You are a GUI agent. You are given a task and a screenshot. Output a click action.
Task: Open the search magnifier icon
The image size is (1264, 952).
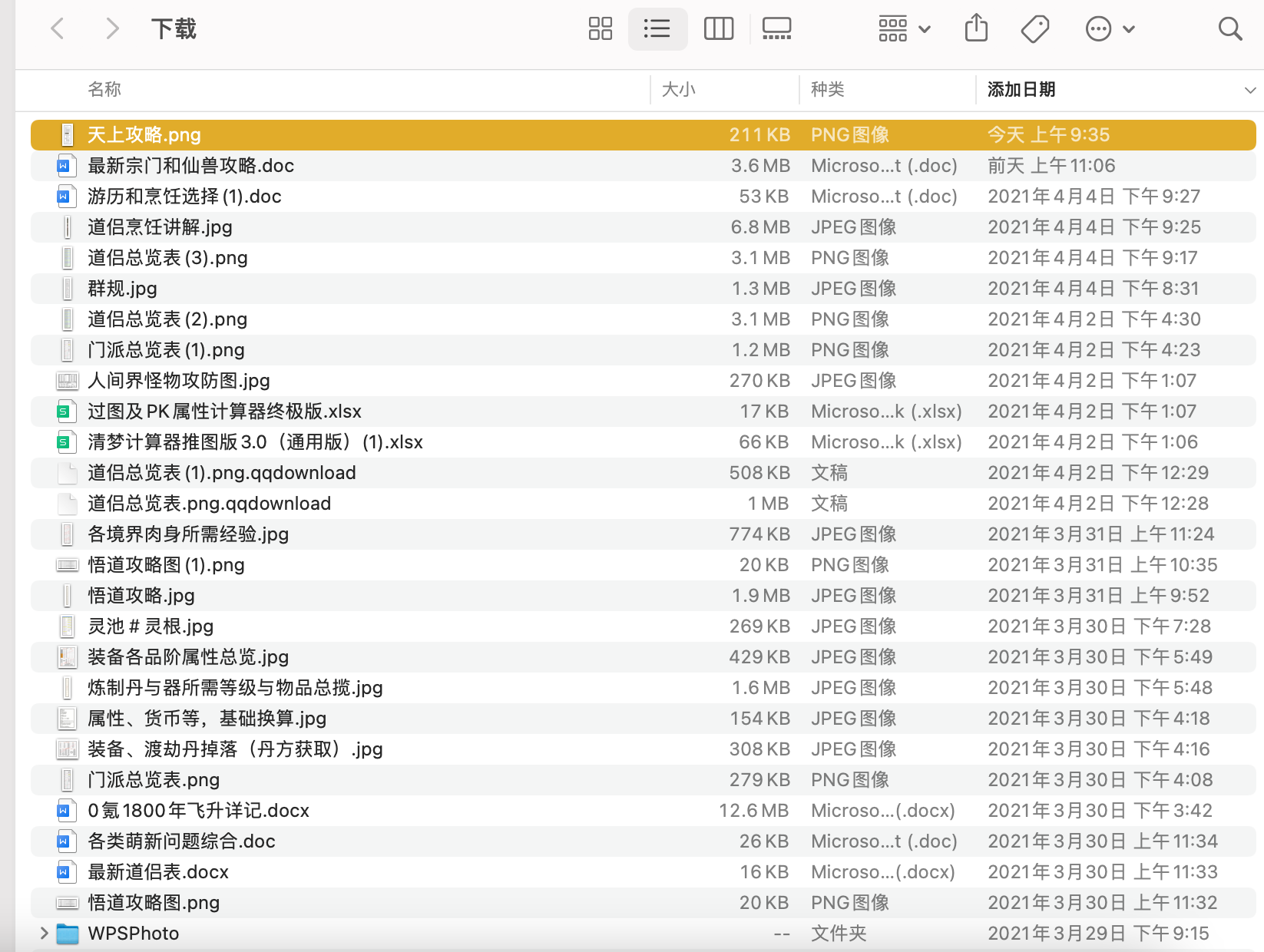pyautogui.click(x=1230, y=29)
